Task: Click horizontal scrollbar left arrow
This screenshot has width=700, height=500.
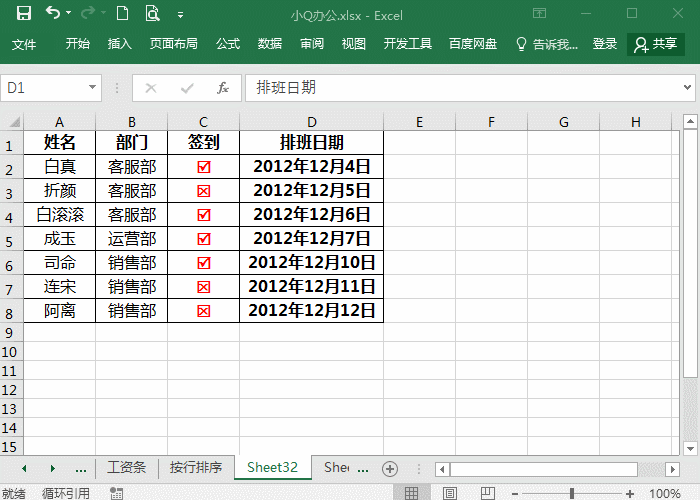Action: point(442,469)
